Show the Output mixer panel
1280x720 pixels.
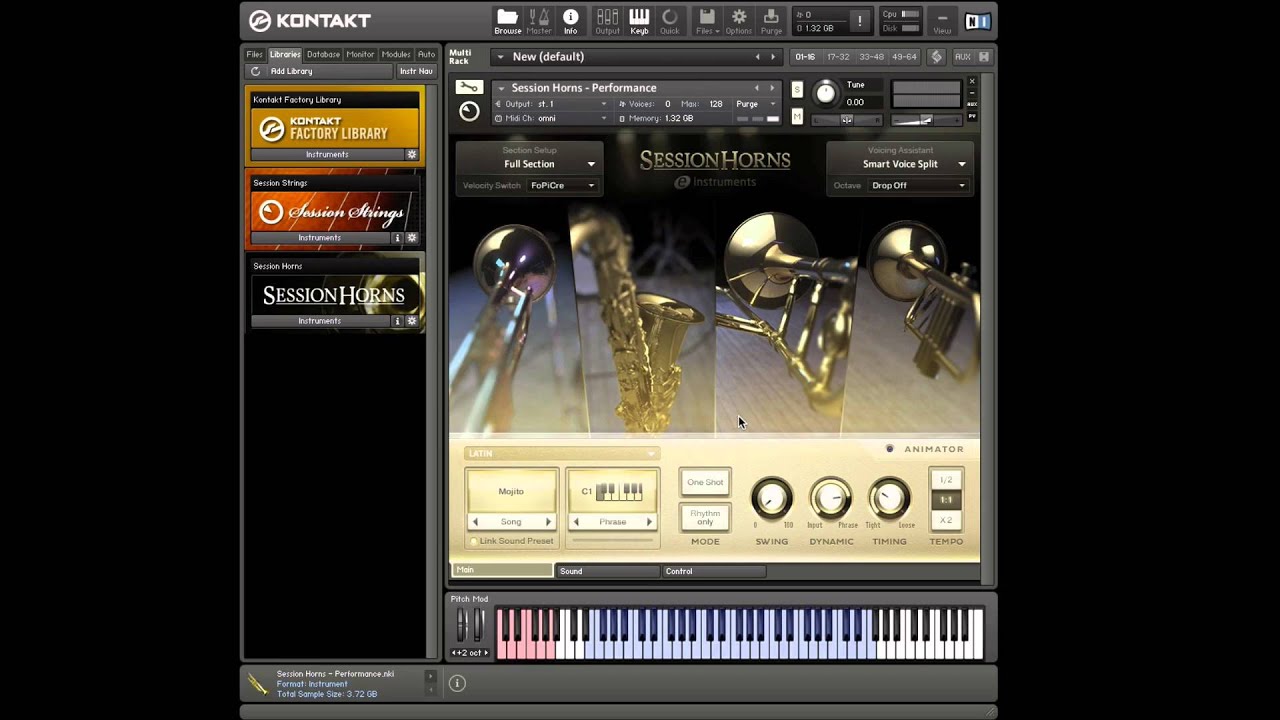(607, 20)
